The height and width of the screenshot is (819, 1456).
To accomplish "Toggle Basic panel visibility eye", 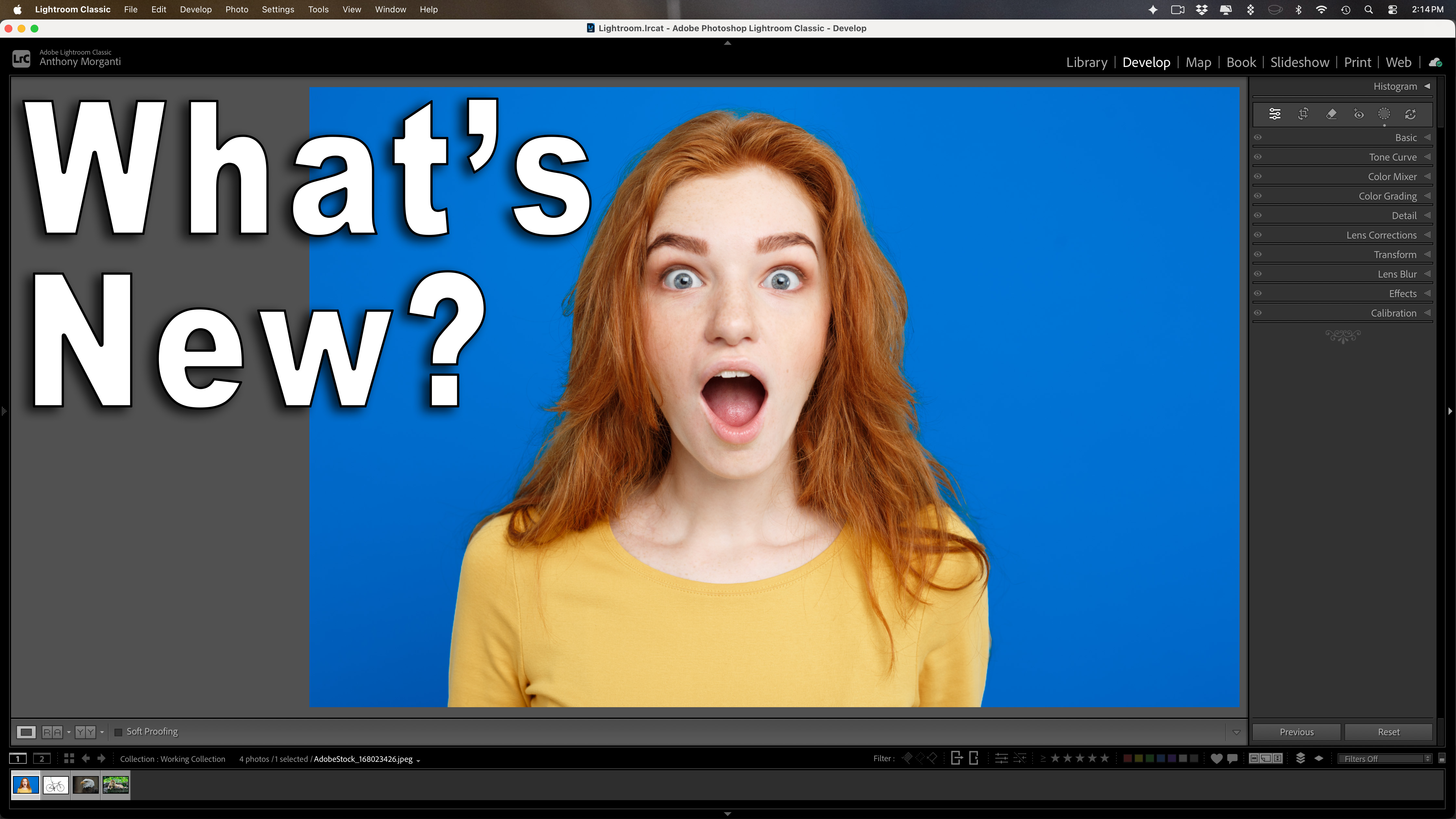I will [x=1258, y=137].
